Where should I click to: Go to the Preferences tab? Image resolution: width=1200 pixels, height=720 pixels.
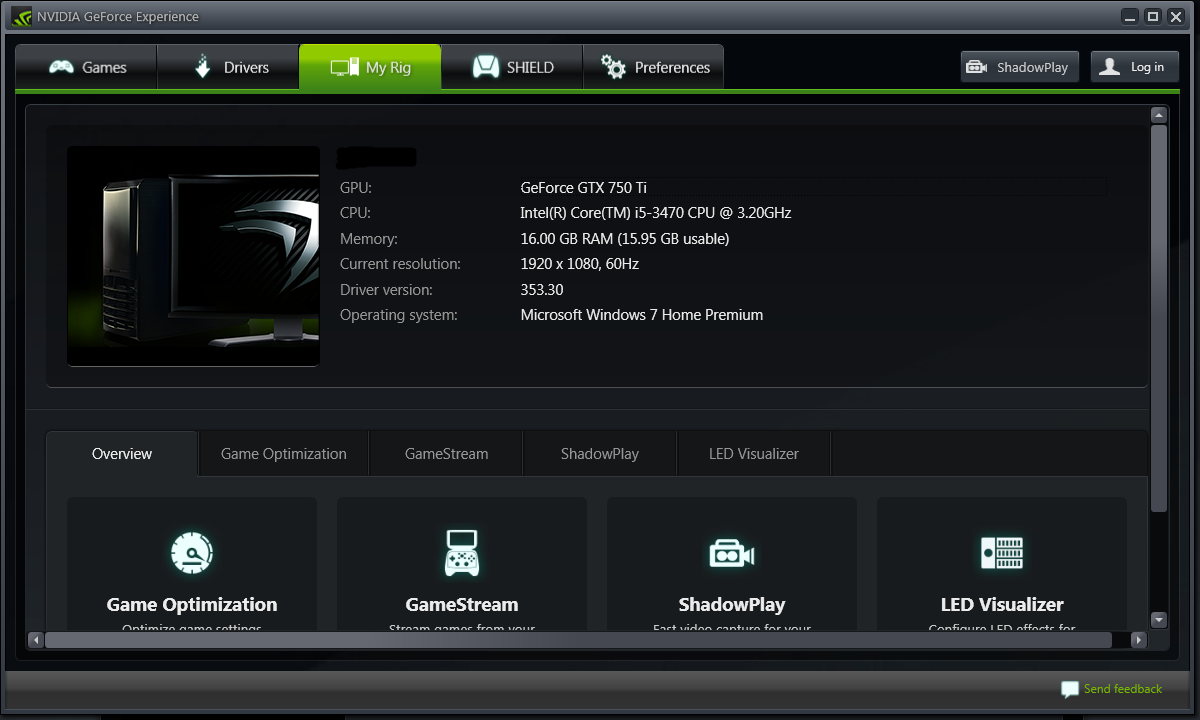(x=653, y=67)
